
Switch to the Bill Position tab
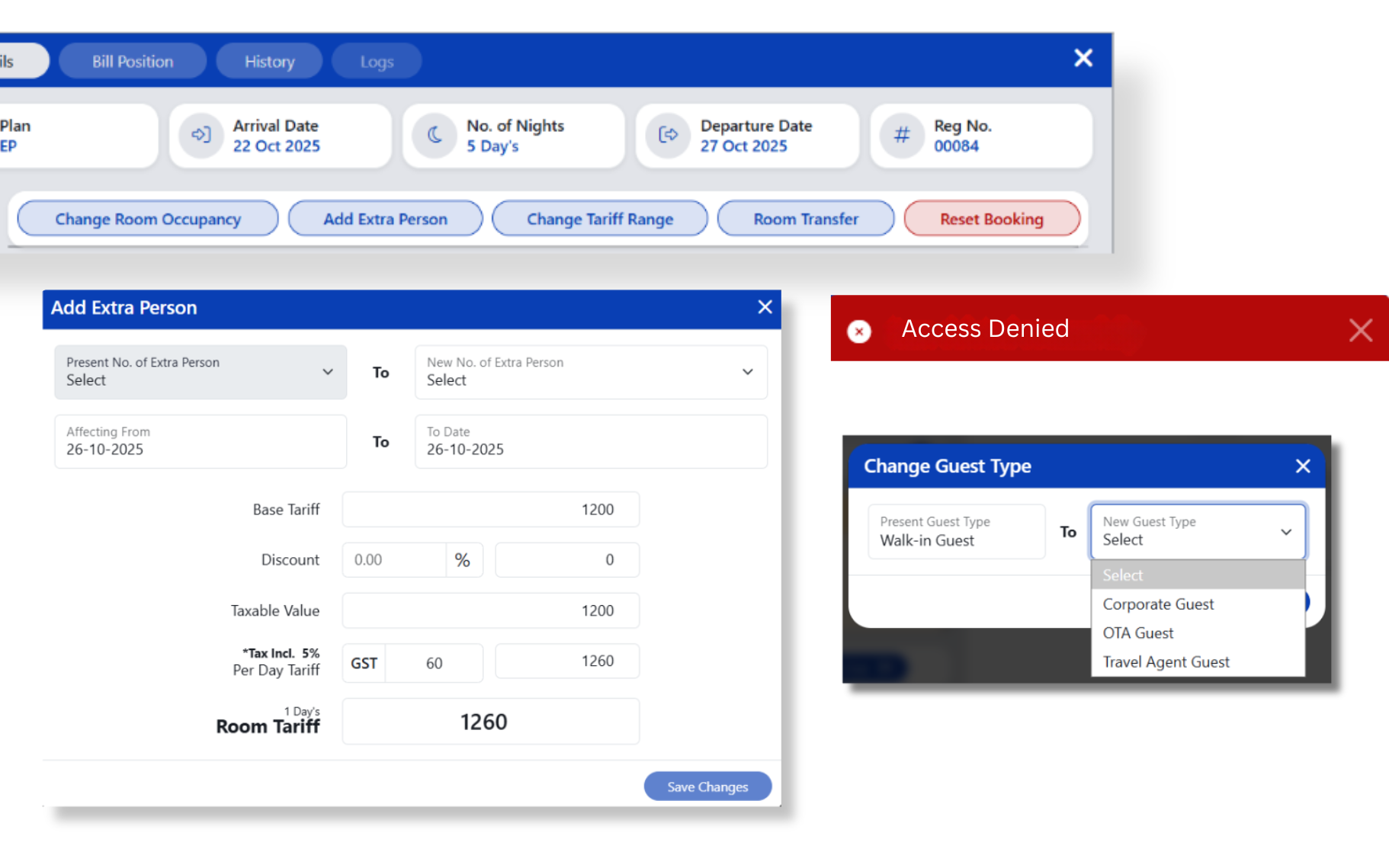133,62
